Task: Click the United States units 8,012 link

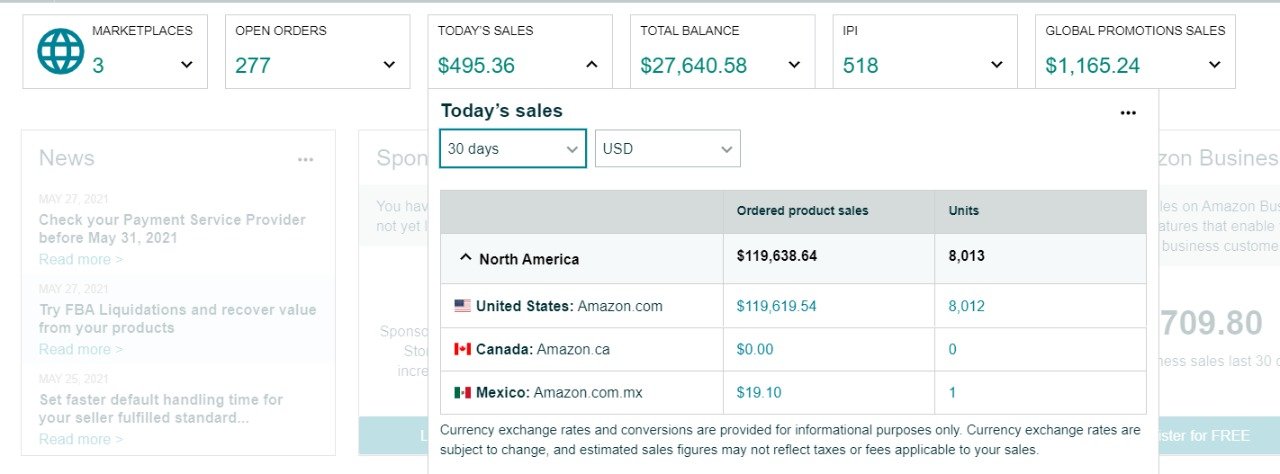Action: point(967,306)
